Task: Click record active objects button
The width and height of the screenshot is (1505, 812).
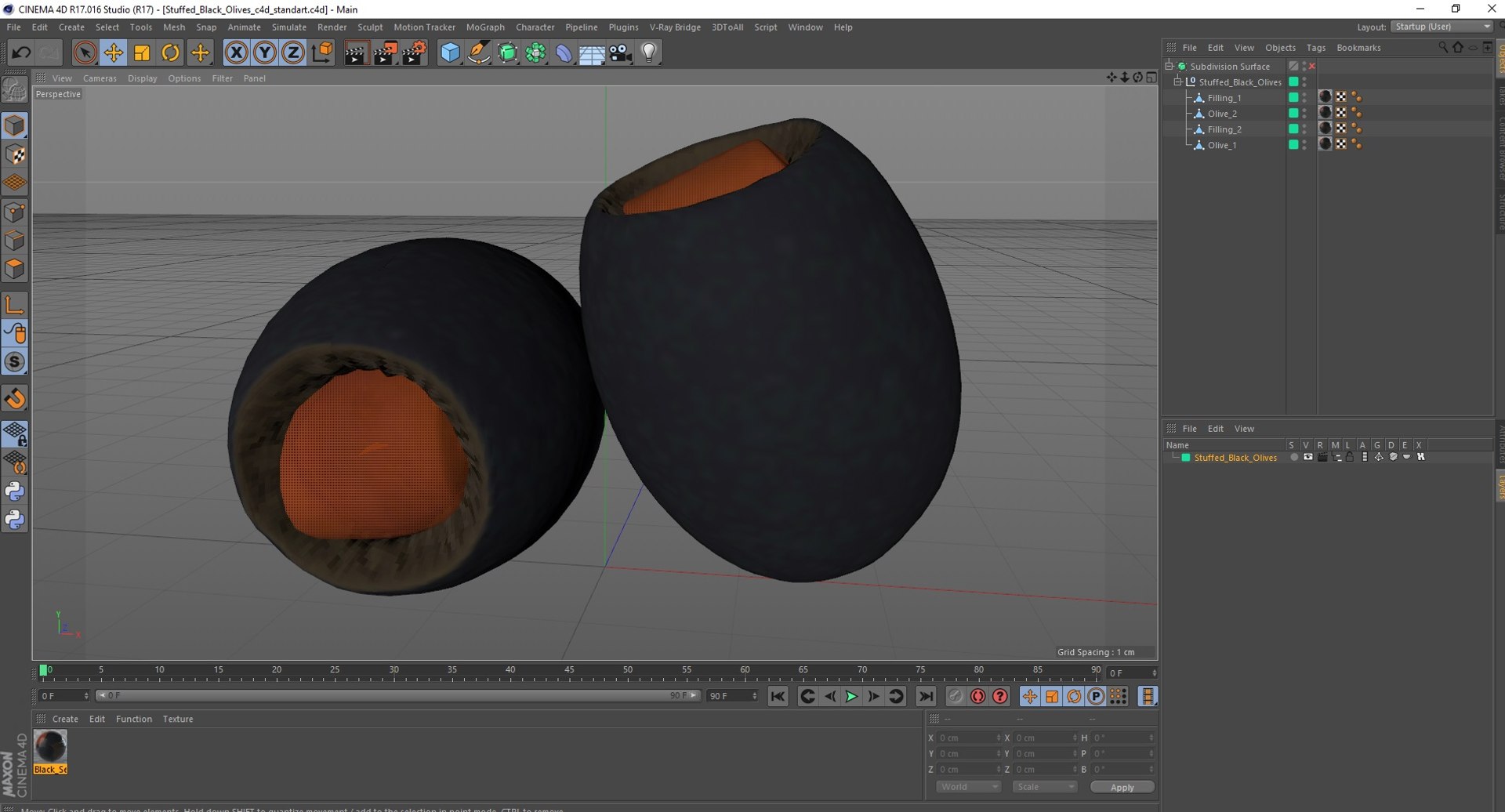Action: coord(956,696)
